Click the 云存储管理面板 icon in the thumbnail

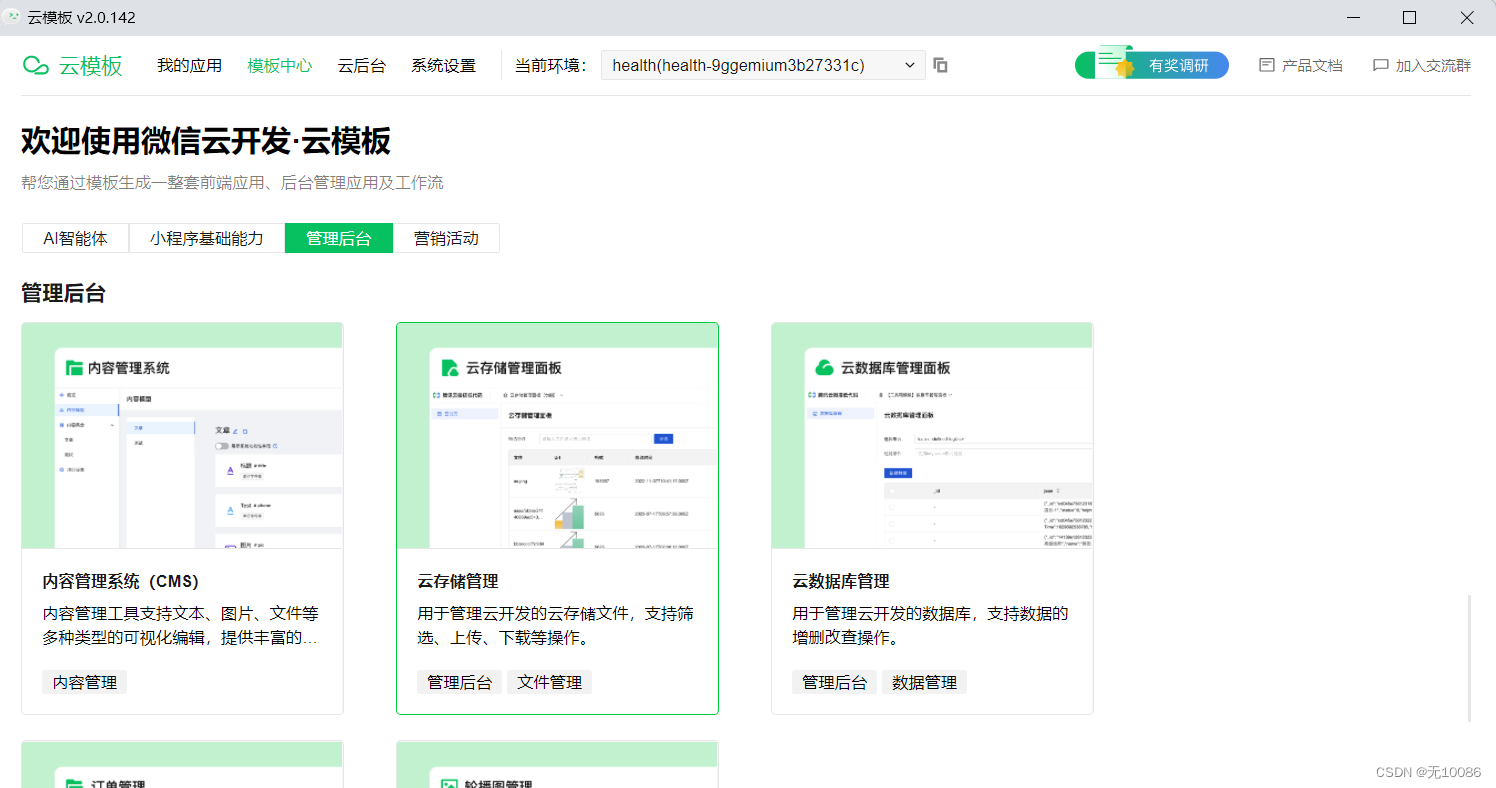pos(450,368)
